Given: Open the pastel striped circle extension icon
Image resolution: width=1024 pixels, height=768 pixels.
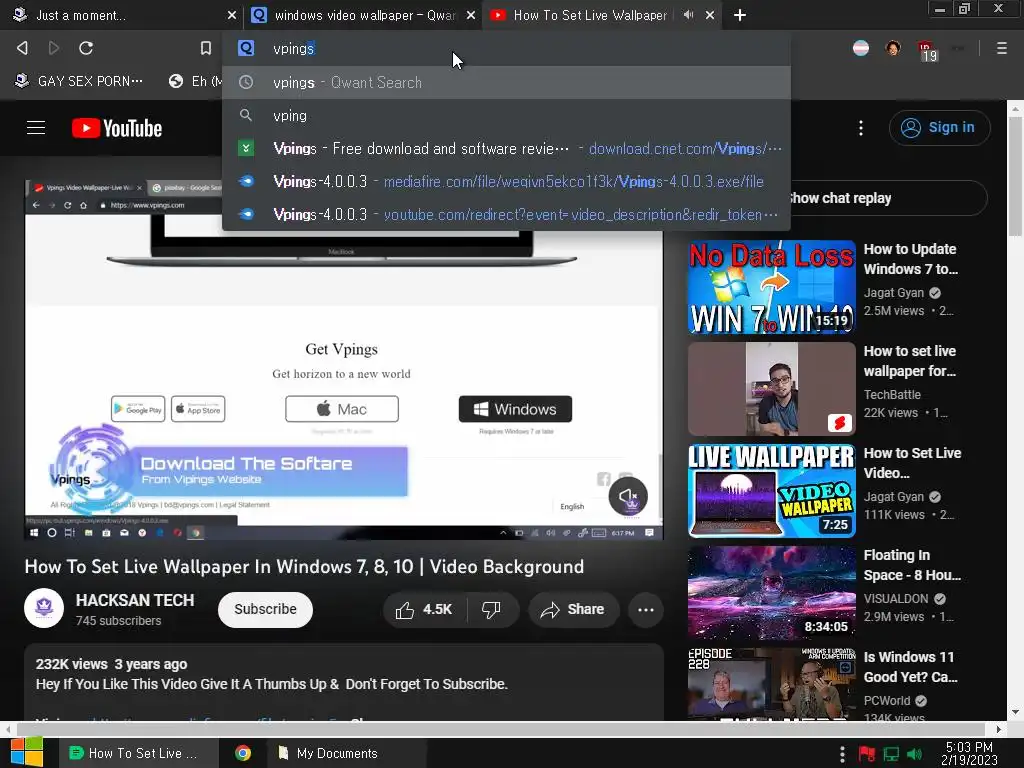Looking at the screenshot, I should (861, 48).
